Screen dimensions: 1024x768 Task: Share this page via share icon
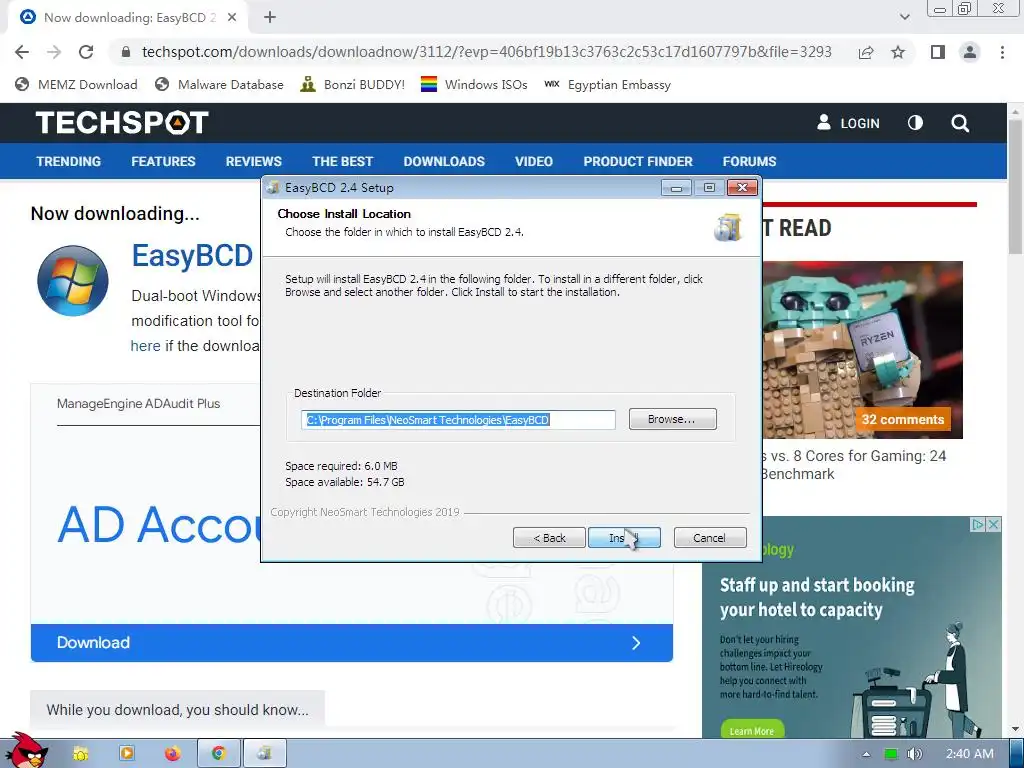tap(866, 52)
